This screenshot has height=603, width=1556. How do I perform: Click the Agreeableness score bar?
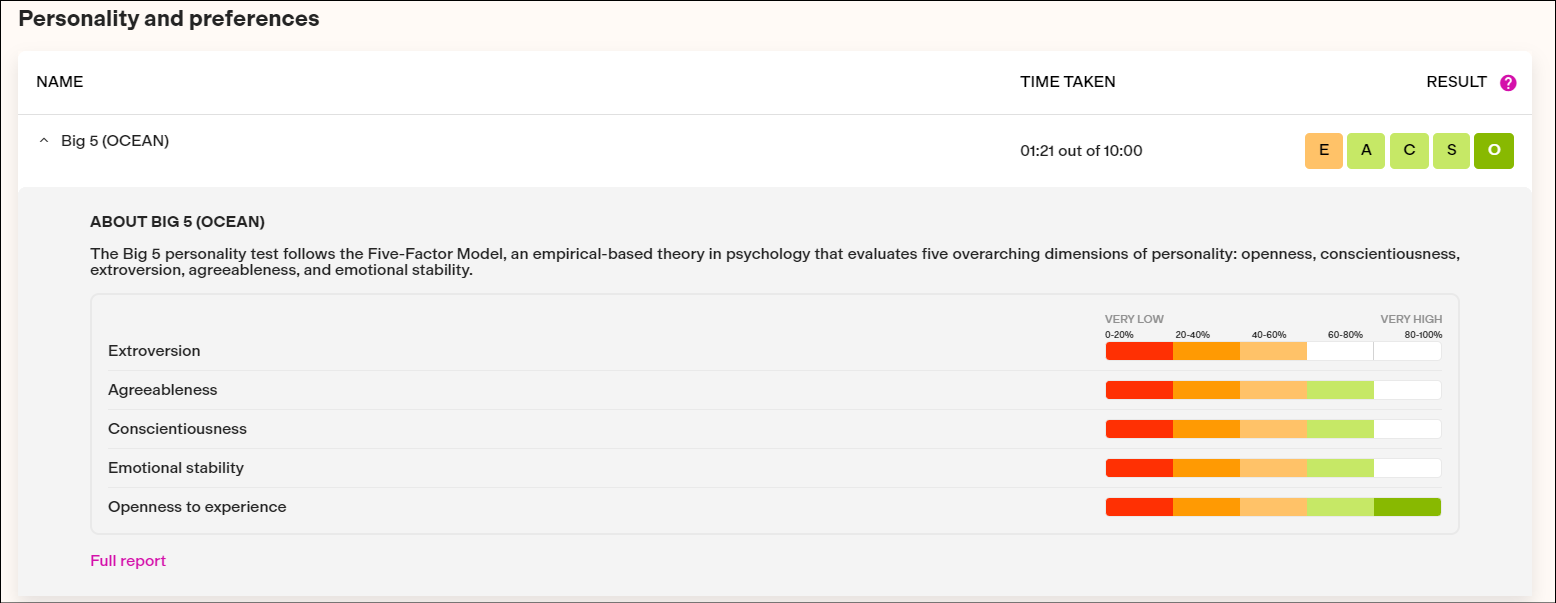[1272, 390]
